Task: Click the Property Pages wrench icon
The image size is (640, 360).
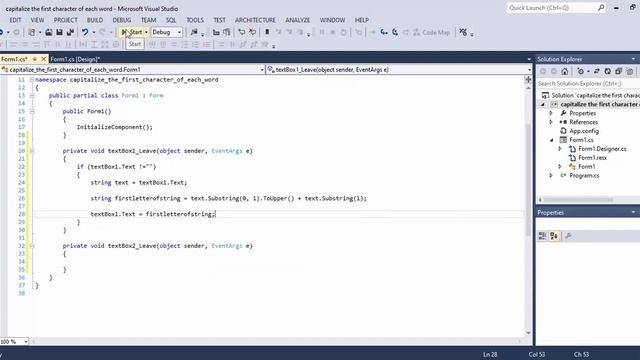Action: point(568,236)
